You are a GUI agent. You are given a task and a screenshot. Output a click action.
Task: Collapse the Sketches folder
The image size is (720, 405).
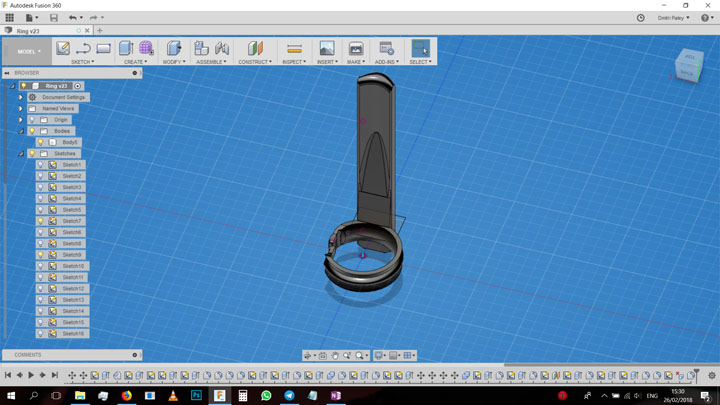click(x=21, y=153)
